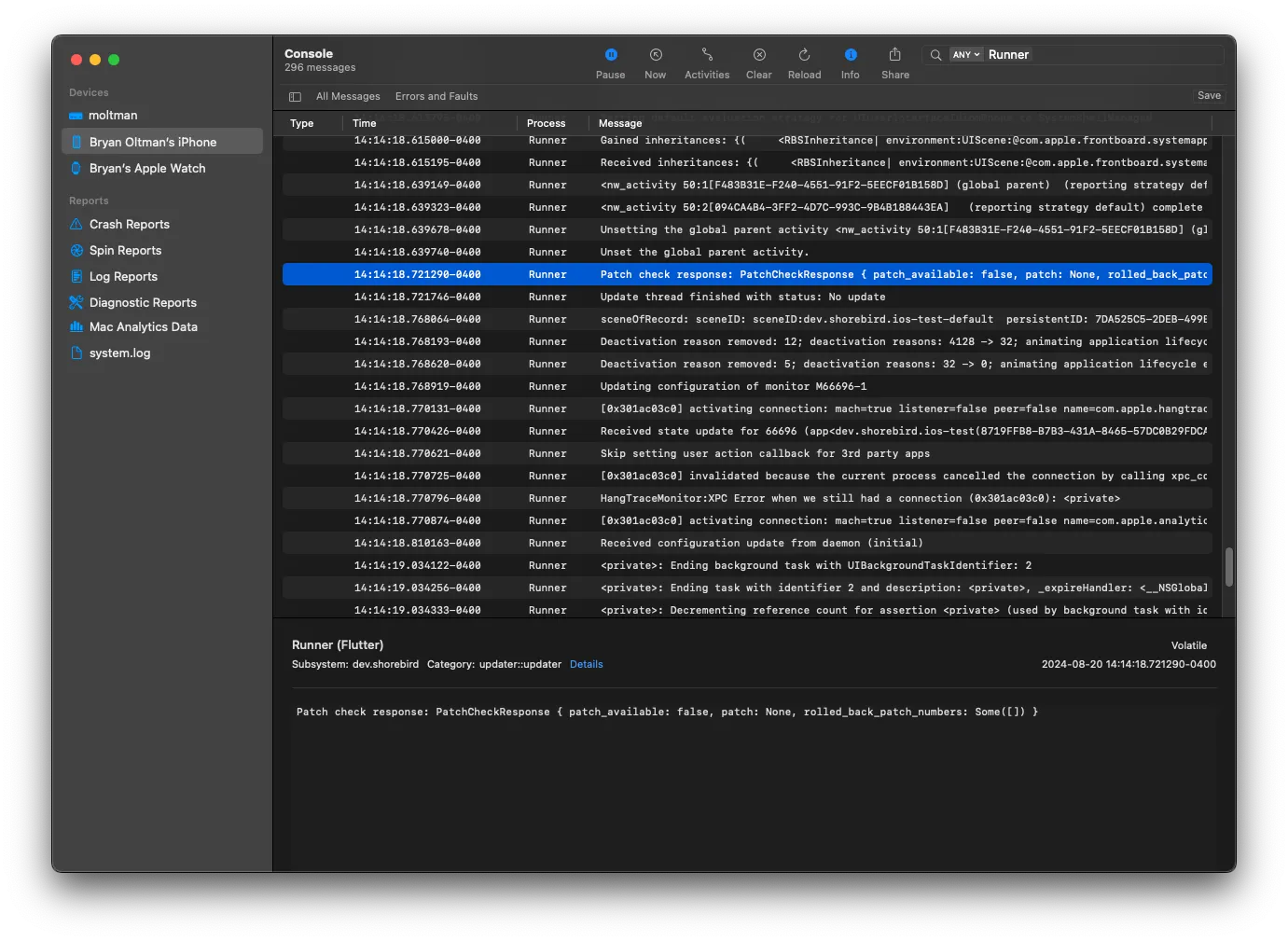Open Diagnostic Reports
The image size is (1288, 941).
click(x=162, y=302)
